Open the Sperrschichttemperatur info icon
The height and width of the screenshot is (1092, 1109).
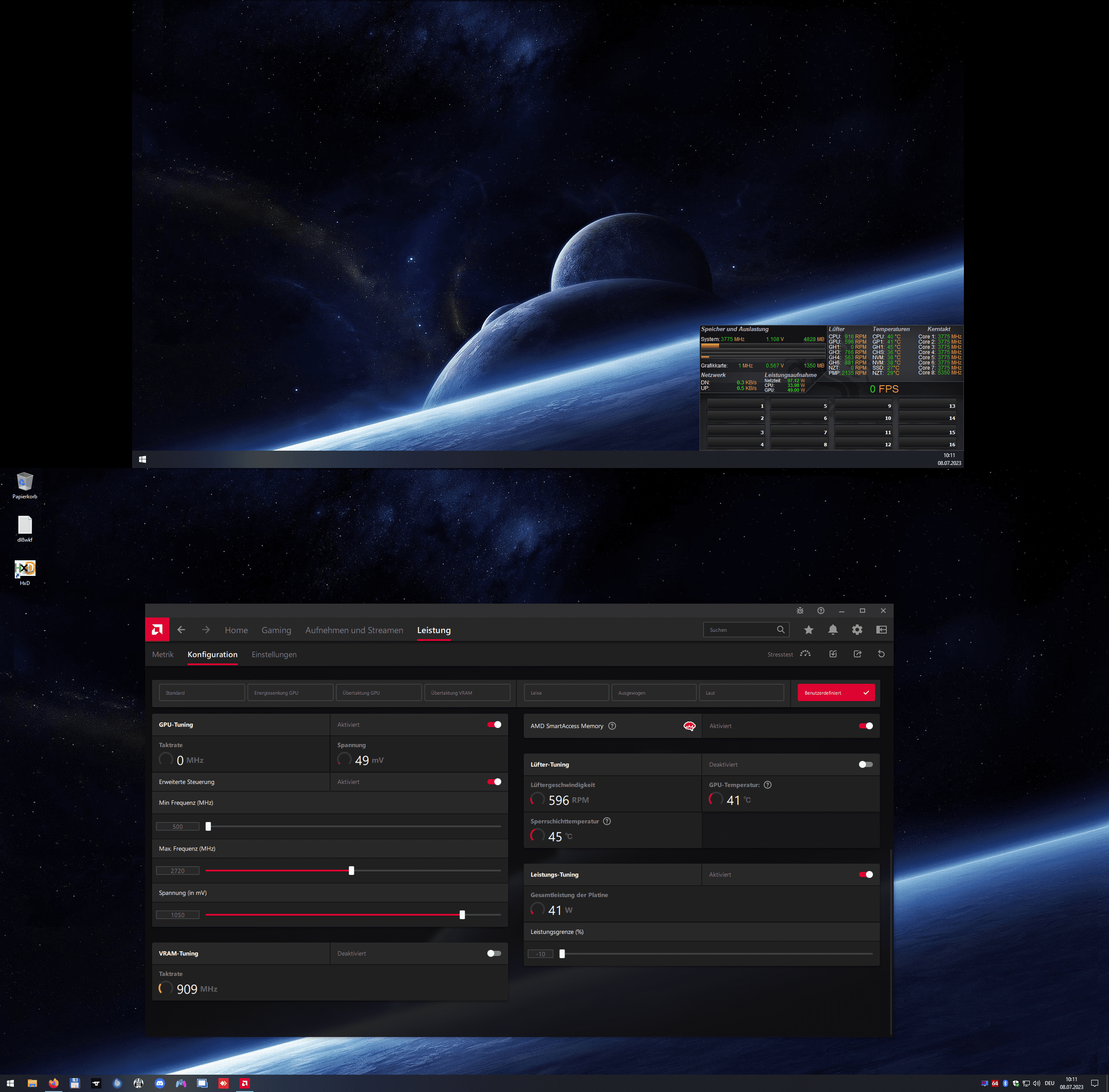point(606,821)
